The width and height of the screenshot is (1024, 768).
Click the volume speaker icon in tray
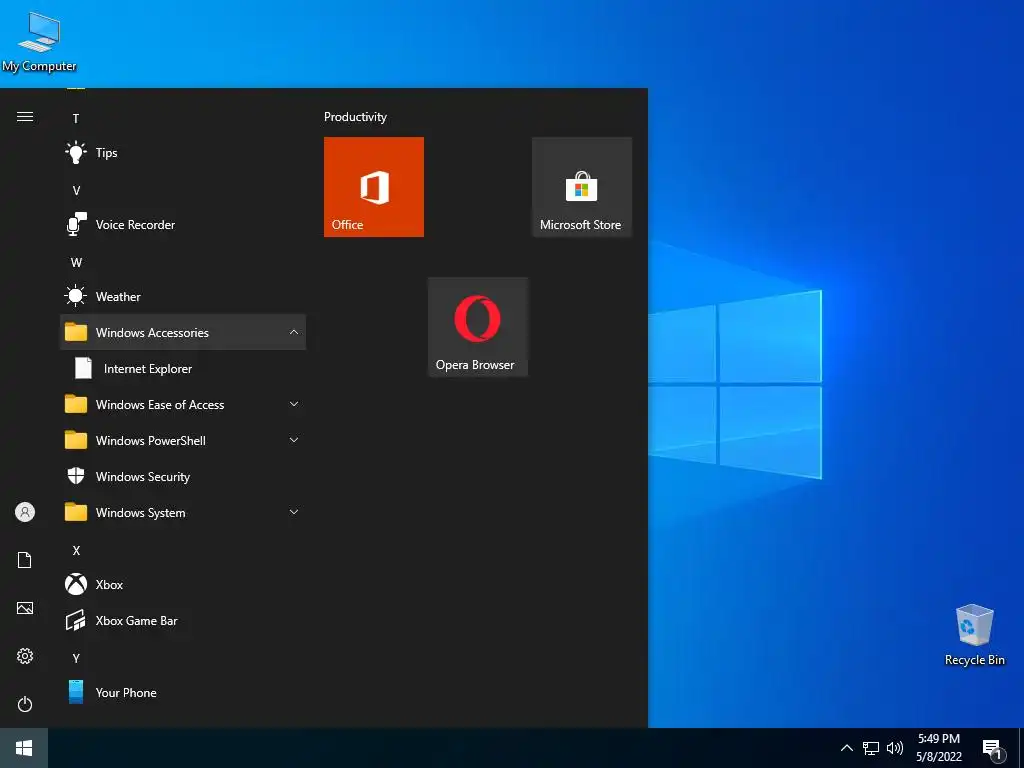click(x=895, y=748)
